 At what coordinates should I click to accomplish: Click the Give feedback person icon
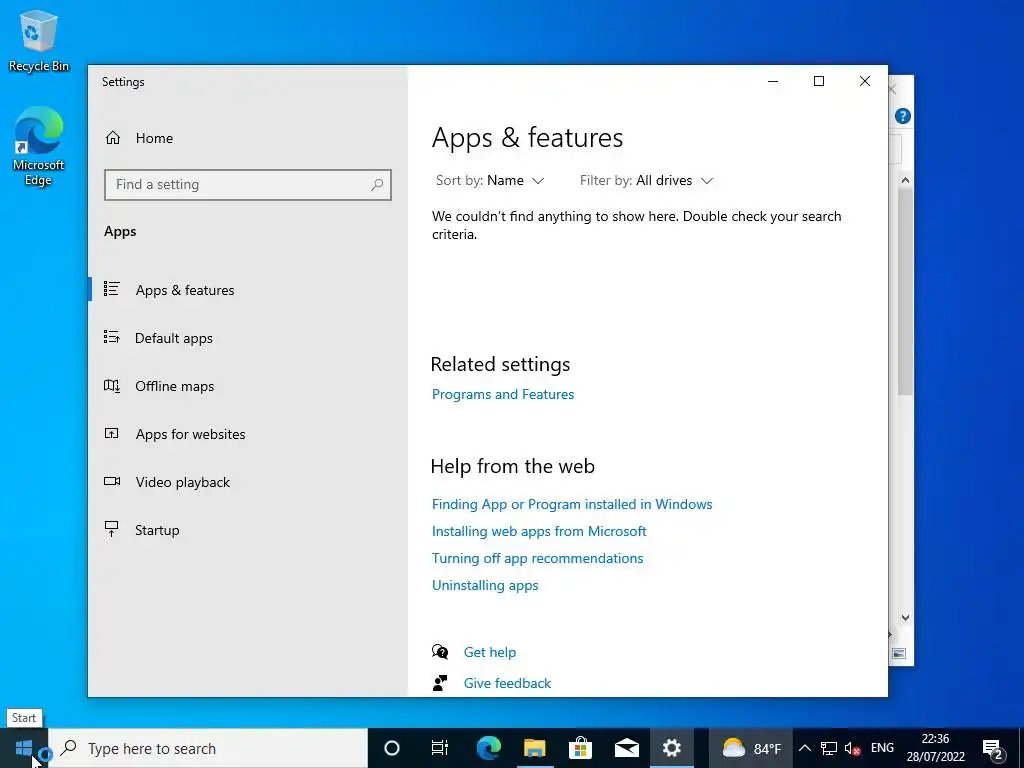[440, 683]
